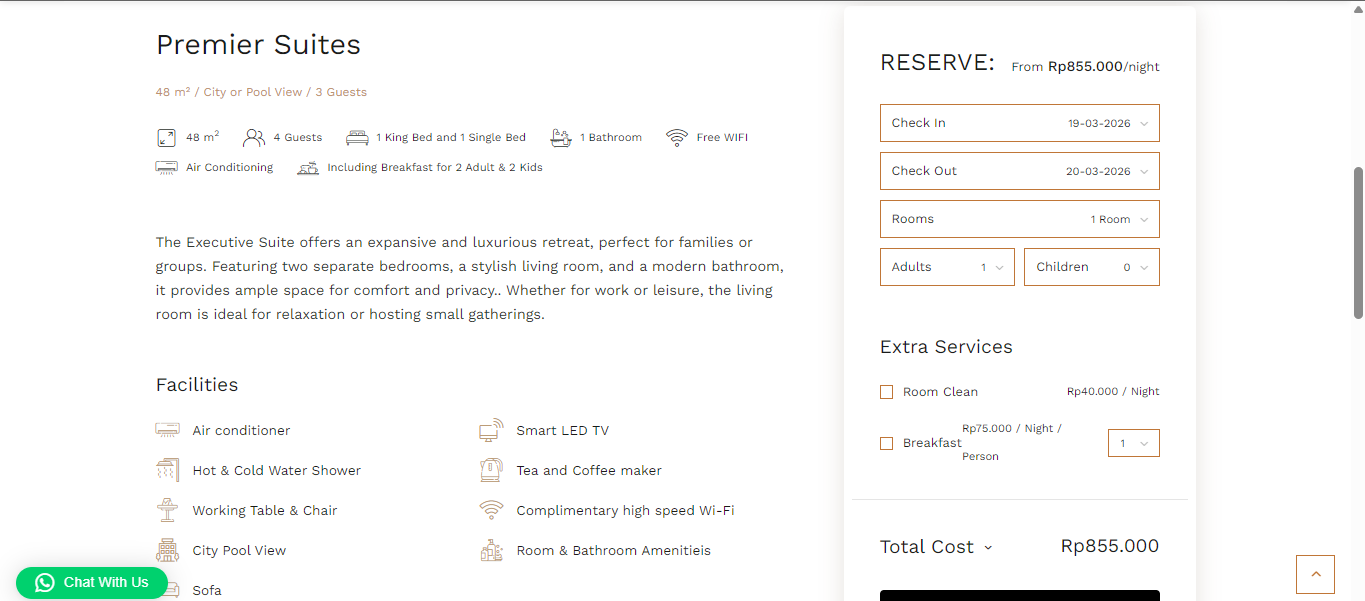Click the Tea and Coffee maker icon
This screenshot has height=601, width=1365.
491,471
